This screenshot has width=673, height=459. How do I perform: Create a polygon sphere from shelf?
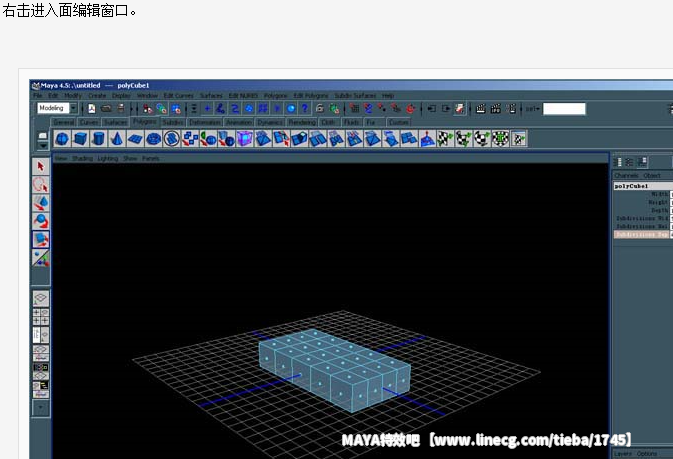point(63,139)
